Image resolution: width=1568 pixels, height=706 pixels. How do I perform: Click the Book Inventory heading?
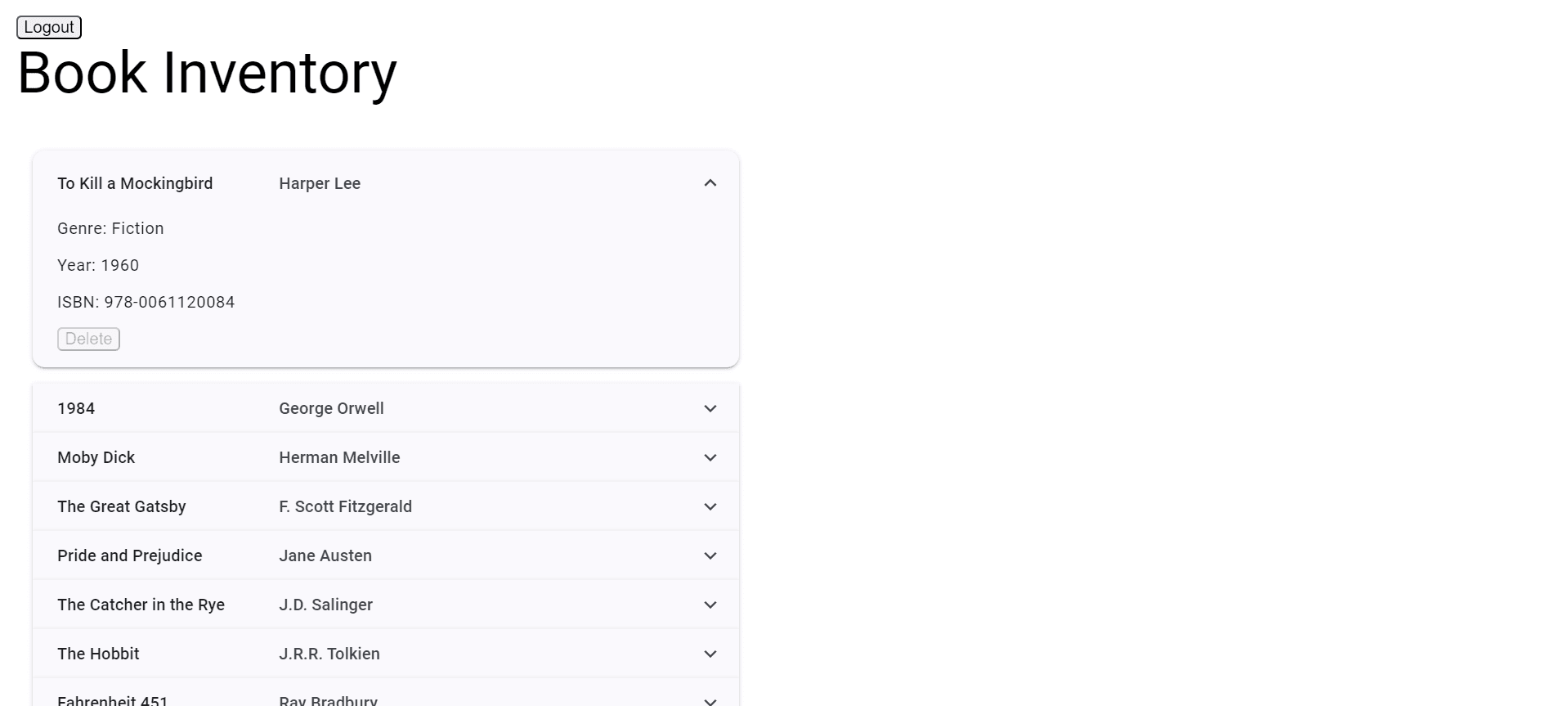207,73
